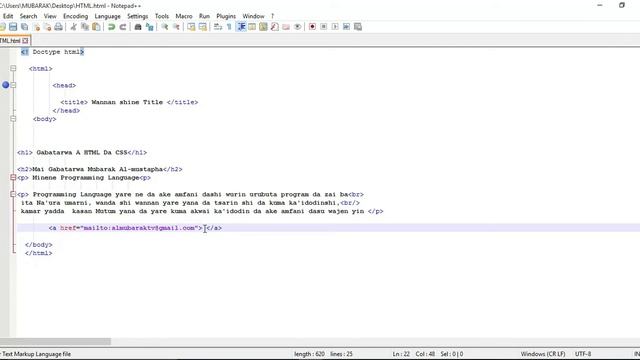Save the current recorded macro

click(358, 27)
